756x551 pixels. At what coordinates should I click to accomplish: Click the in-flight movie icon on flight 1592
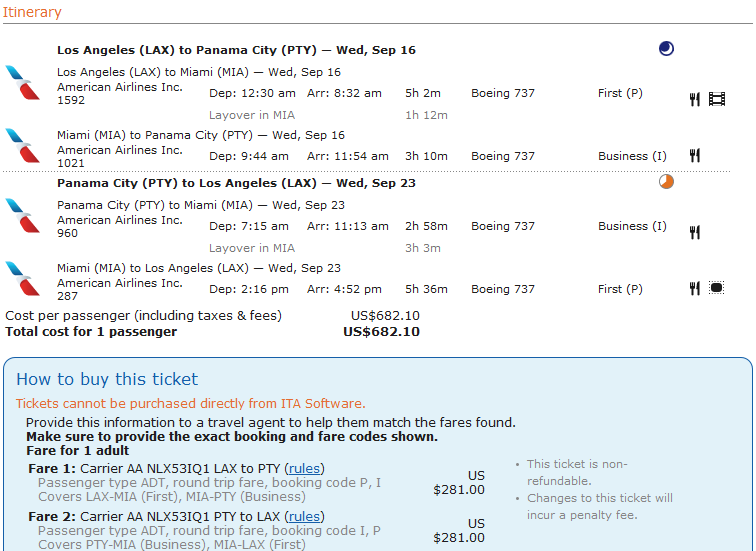point(717,99)
